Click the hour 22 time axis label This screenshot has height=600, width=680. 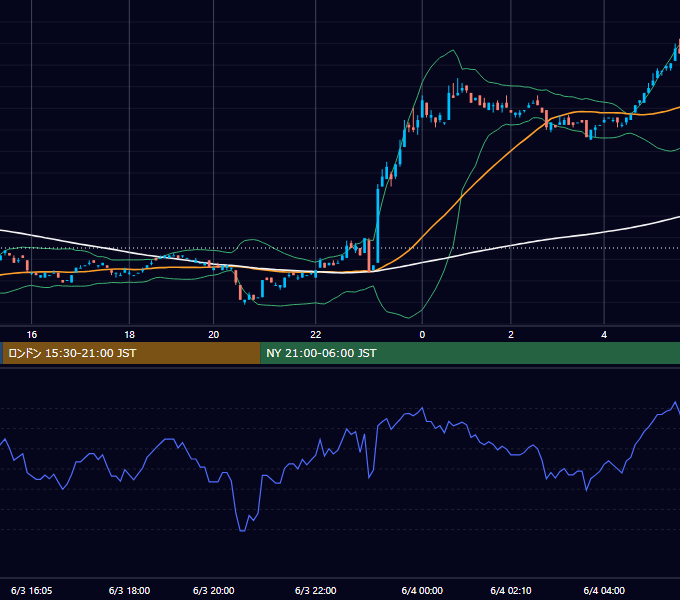pos(316,335)
